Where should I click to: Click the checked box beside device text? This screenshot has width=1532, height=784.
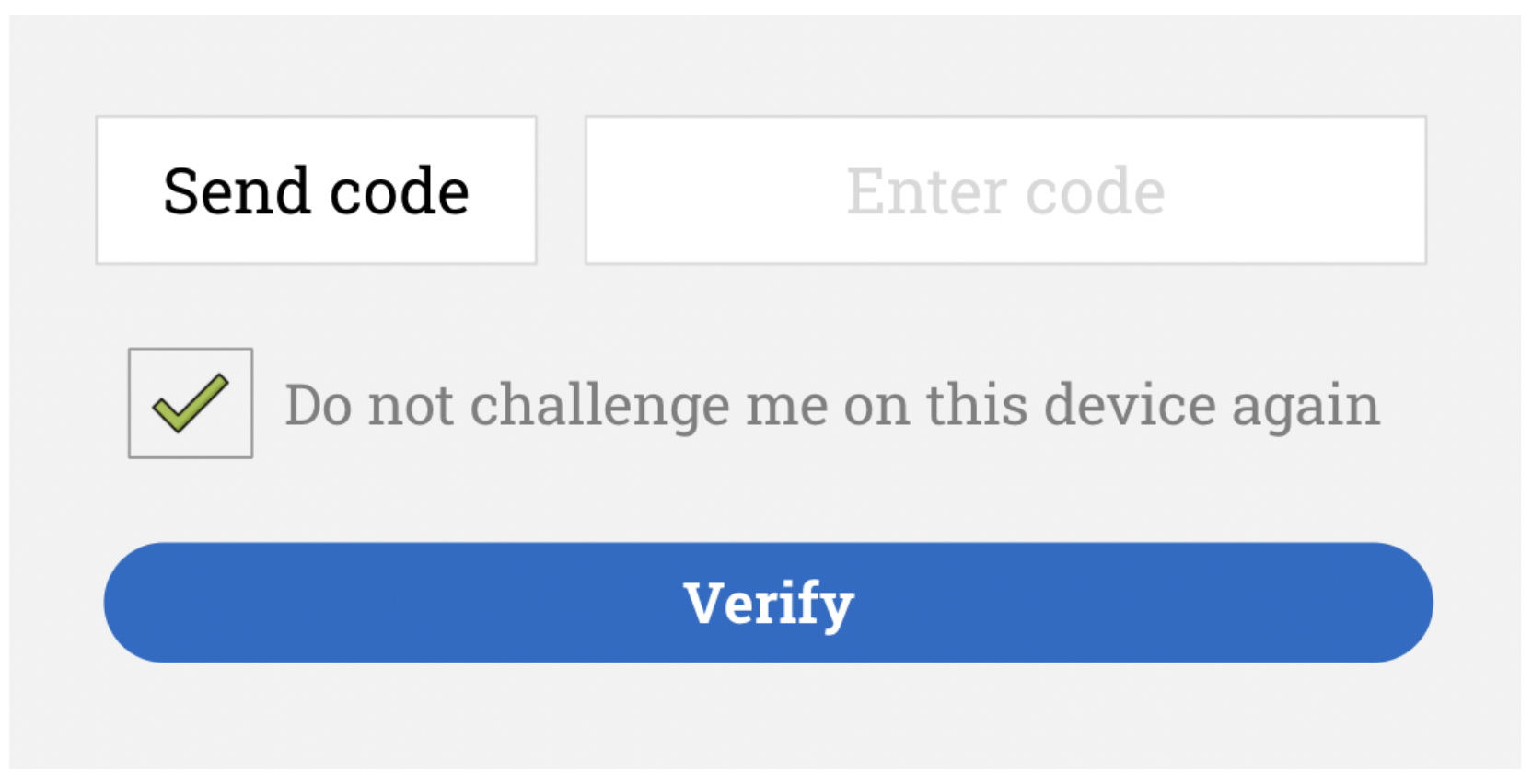(191, 403)
